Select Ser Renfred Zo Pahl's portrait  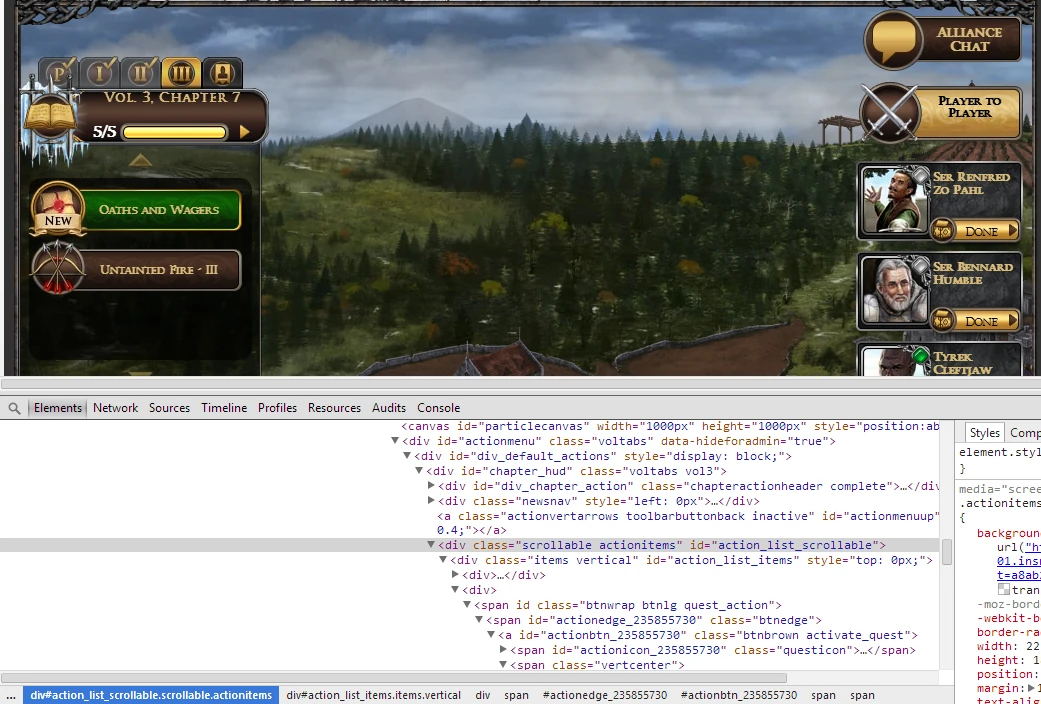tap(894, 200)
